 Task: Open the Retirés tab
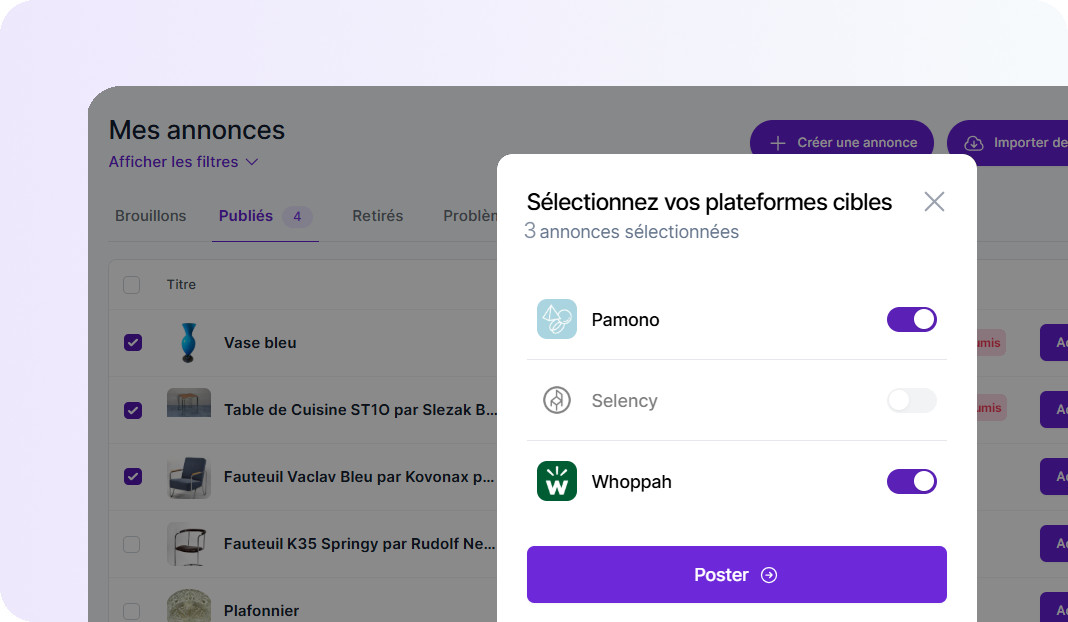pos(377,216)
